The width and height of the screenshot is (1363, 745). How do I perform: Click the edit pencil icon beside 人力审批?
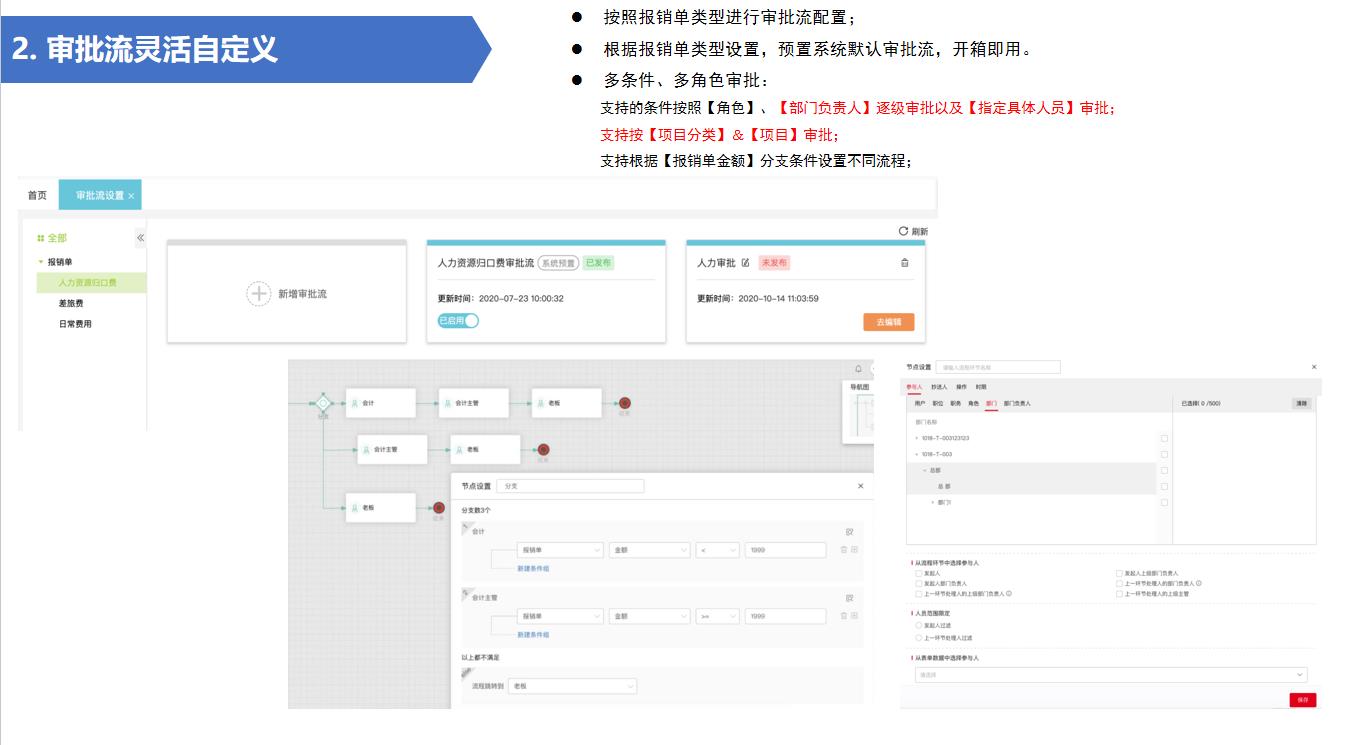[745, 263]
